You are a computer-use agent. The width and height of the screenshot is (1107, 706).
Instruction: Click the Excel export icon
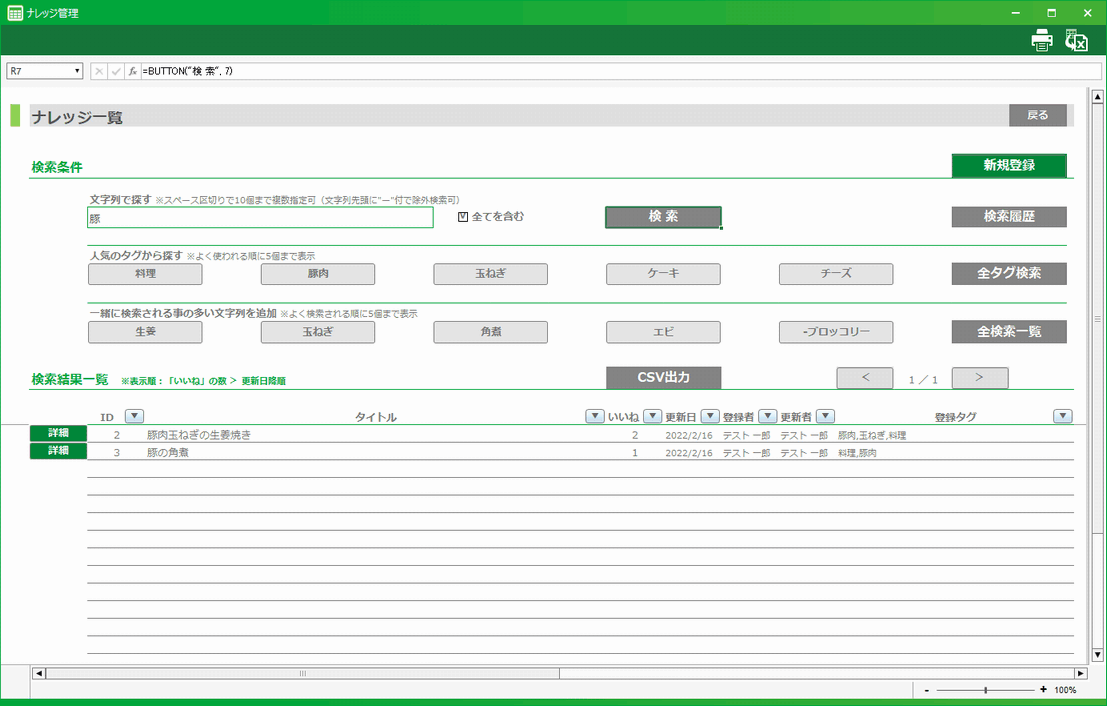click(x=1076, y=41)
